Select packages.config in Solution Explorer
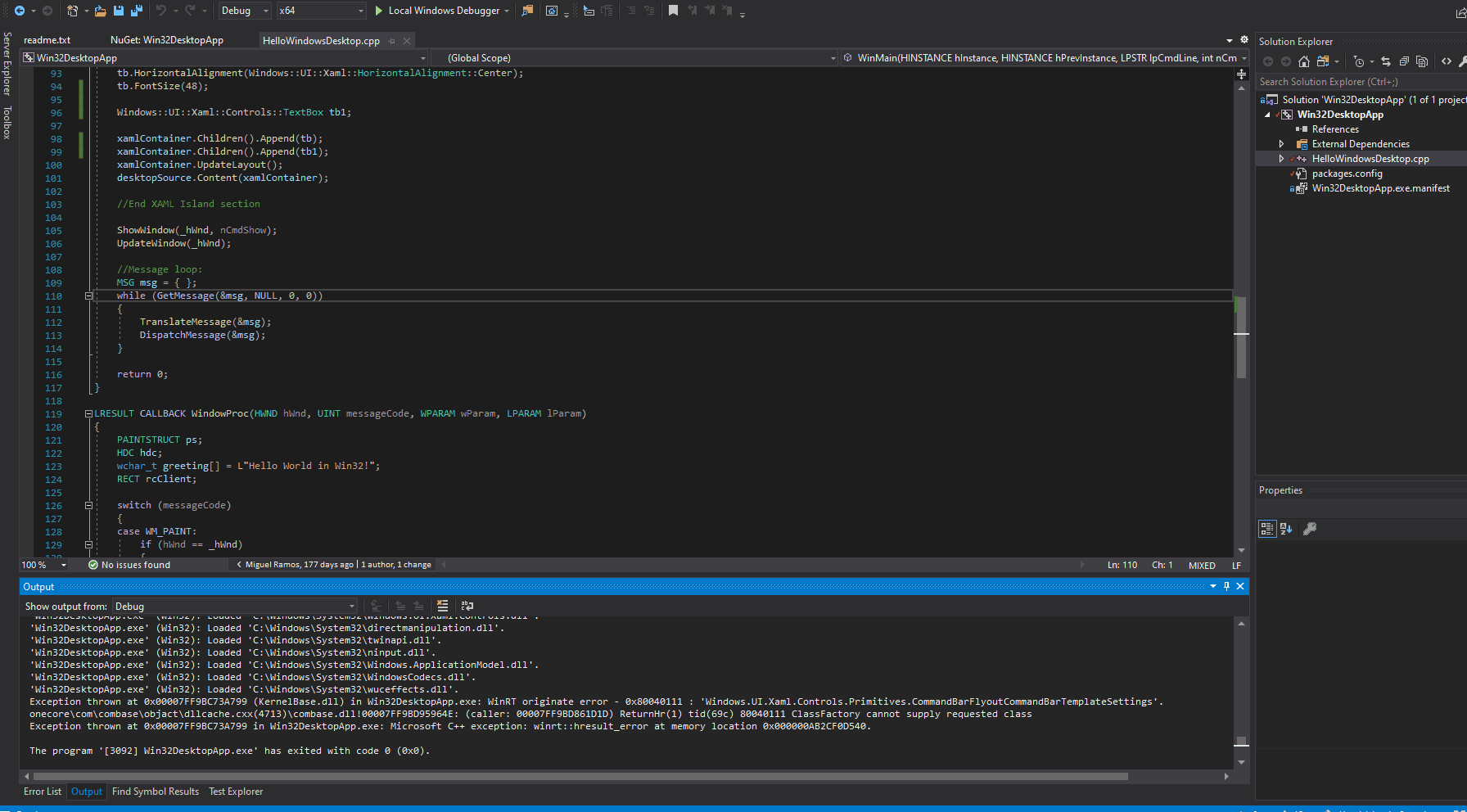This screenshot has width=1467, height=812. [x=1347, y=174]
